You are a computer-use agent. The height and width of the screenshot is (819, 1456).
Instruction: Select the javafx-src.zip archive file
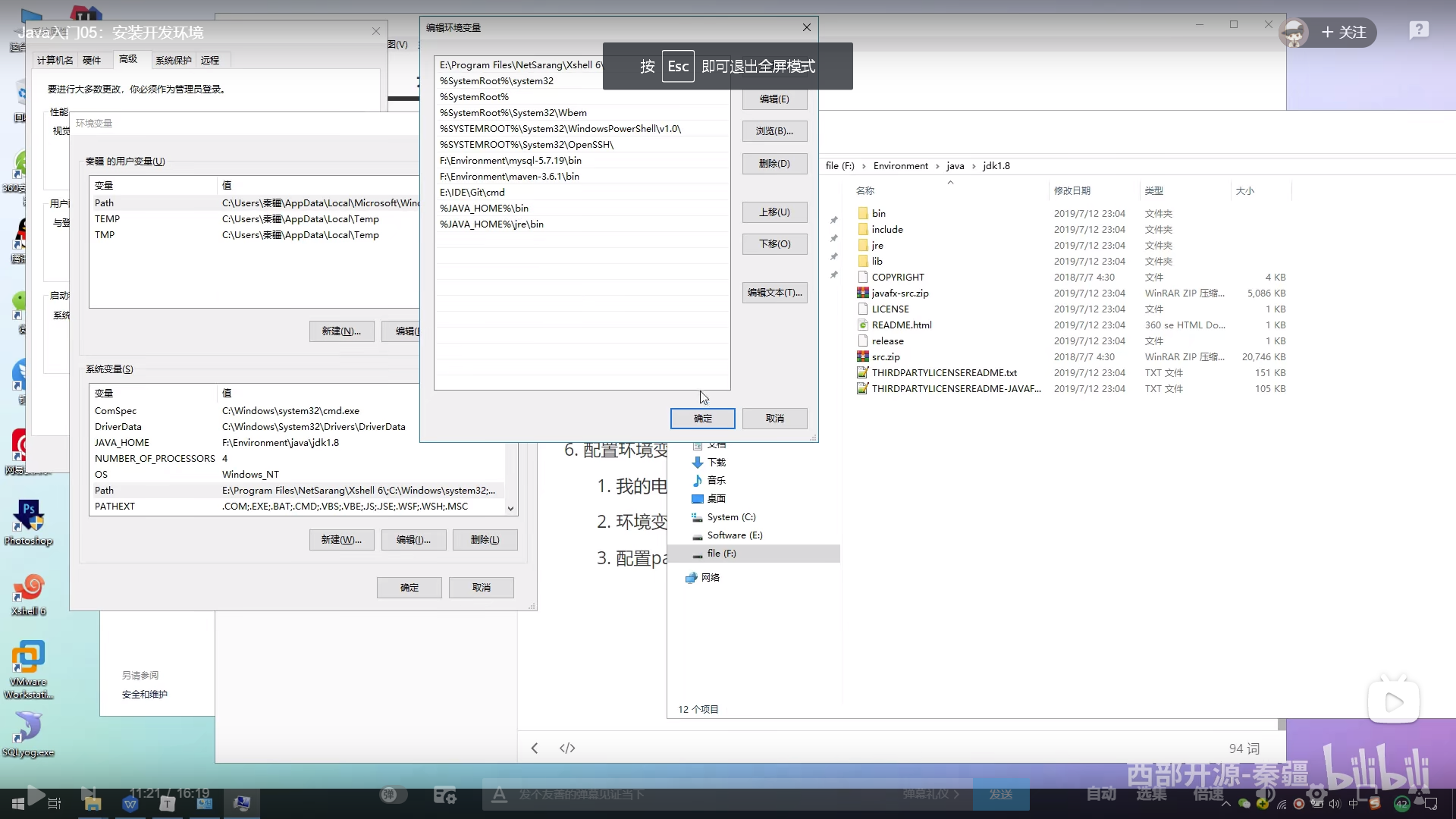(899, 293)
